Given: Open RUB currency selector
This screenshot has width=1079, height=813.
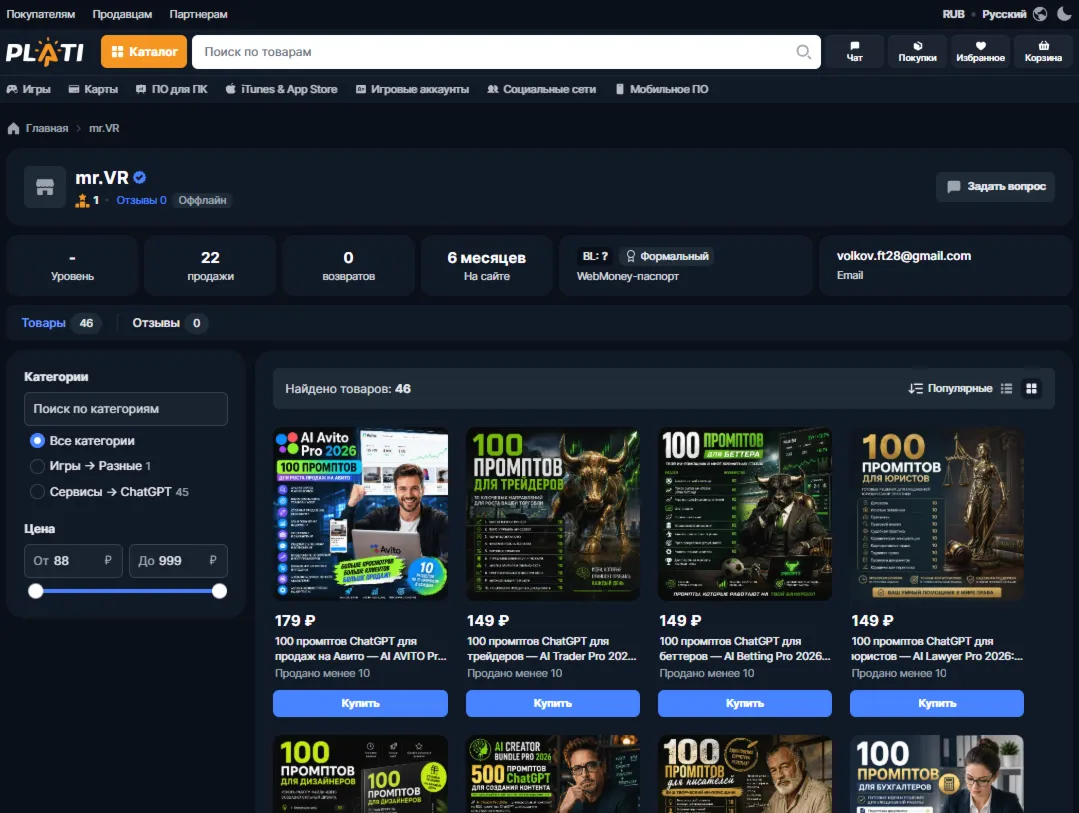Looking at the screenshot, I should 953,14.
